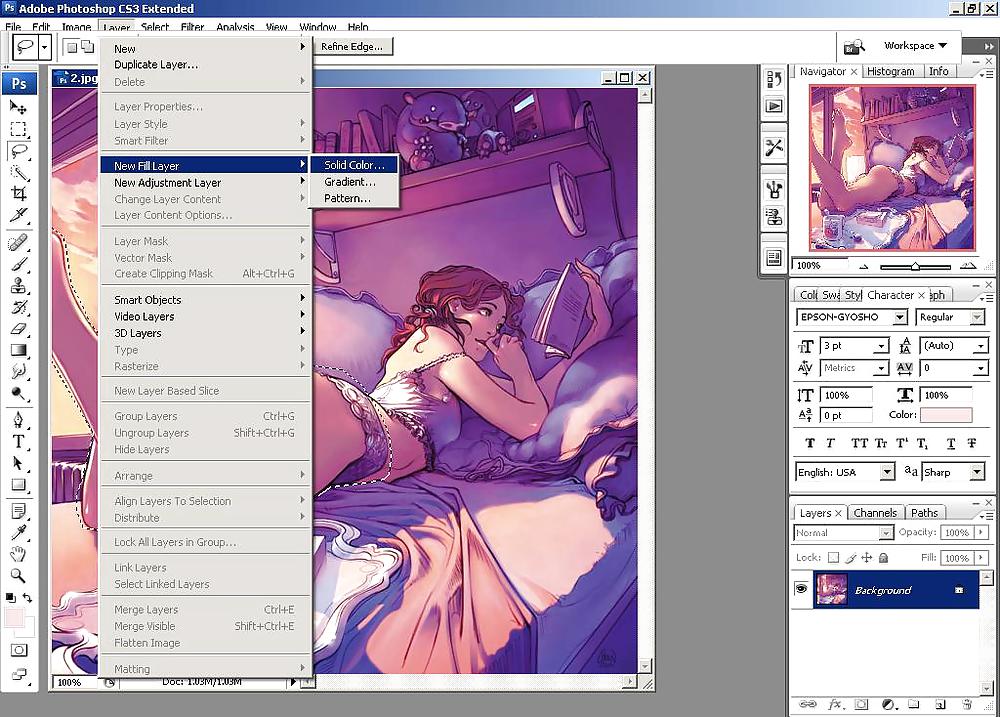Open the leading (Auto) dropdown
Image resolution: width=1000 pixels, height=717 pixels.
pyautogui.click(x=980, y=346)
